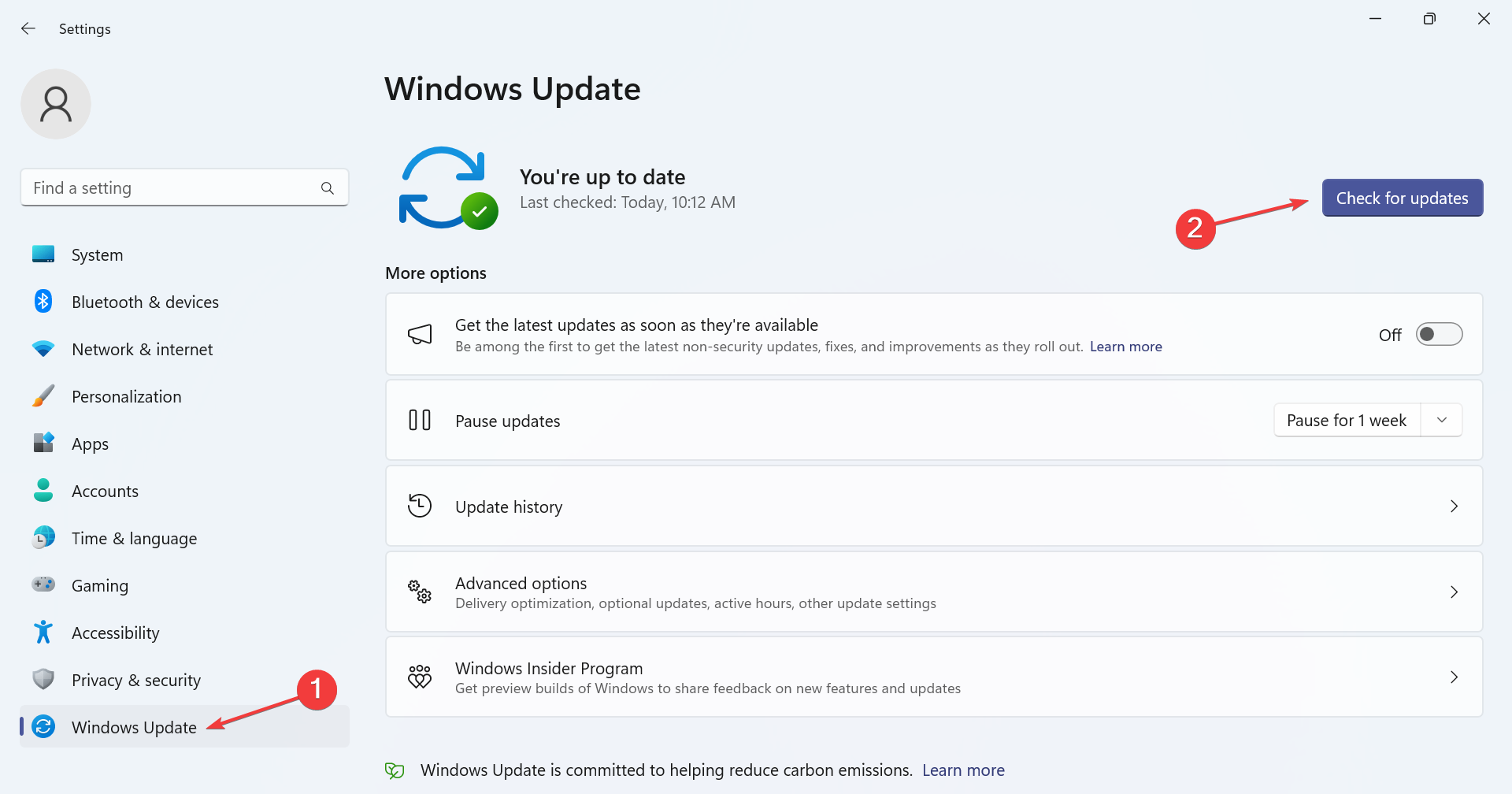
Task: Click 'Last checked: Today, 10:12 AM' text
Action: 628,202
